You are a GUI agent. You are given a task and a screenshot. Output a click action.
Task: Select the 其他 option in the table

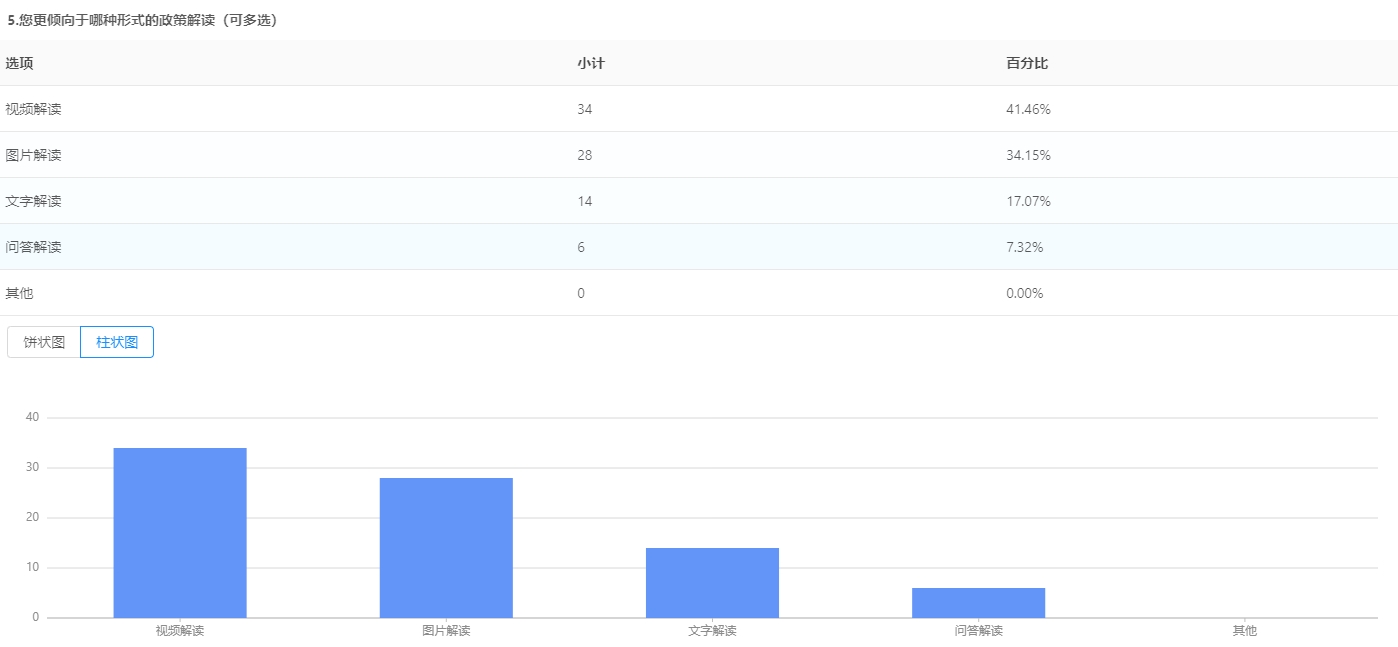point(19,293)
